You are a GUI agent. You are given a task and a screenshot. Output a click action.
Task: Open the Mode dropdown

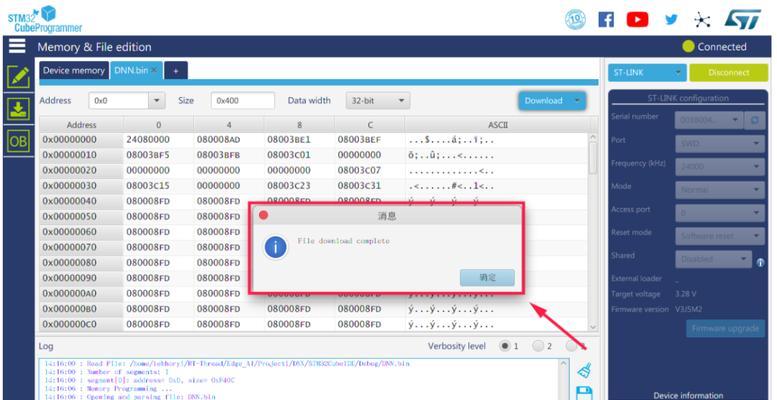click(x=720, y=189)
